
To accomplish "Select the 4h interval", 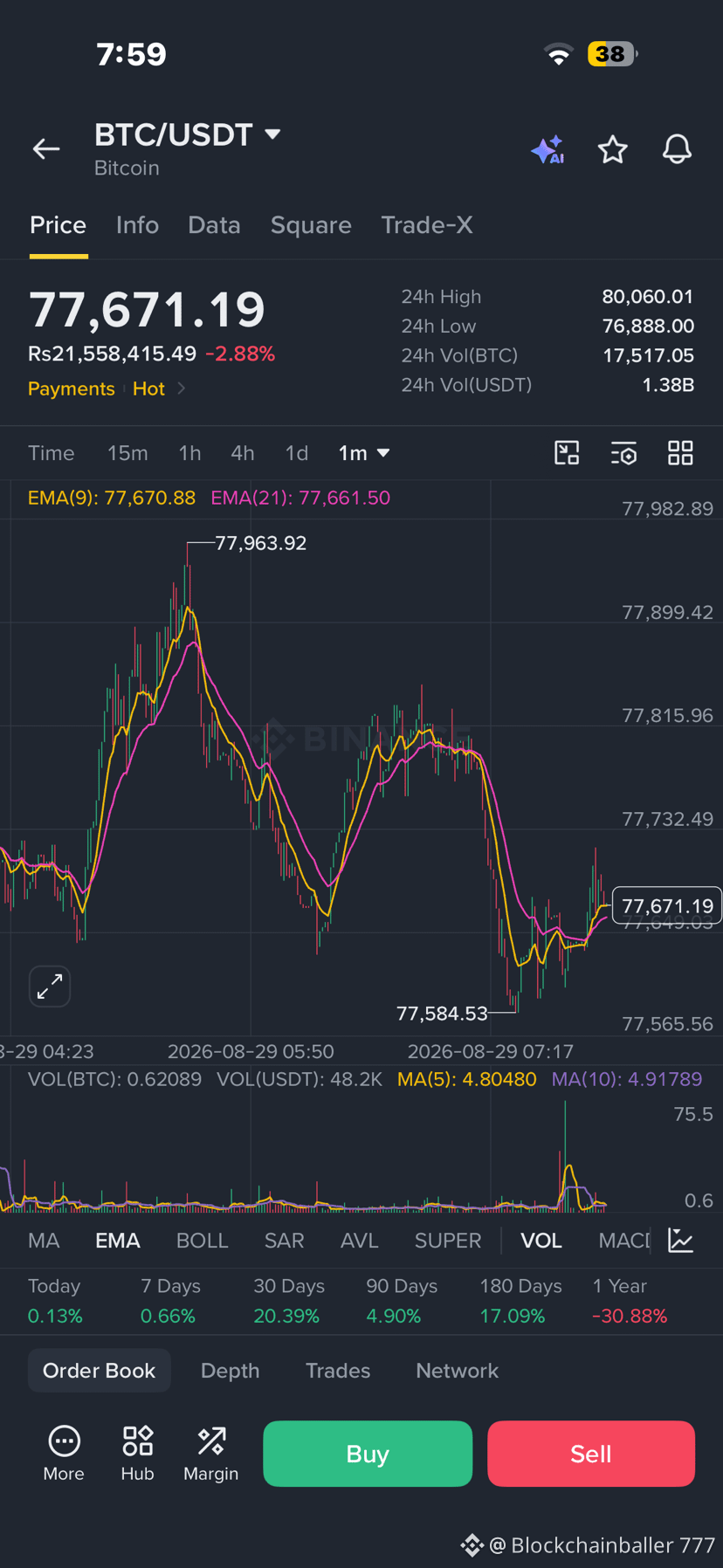I will 243,453.
